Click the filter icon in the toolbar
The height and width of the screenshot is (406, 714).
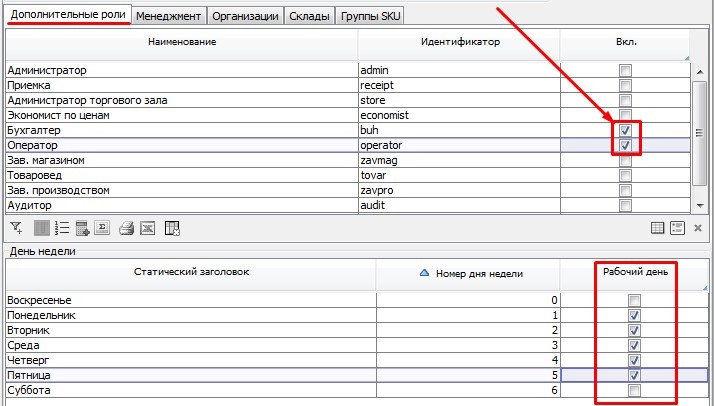click(x=16, y=228)
